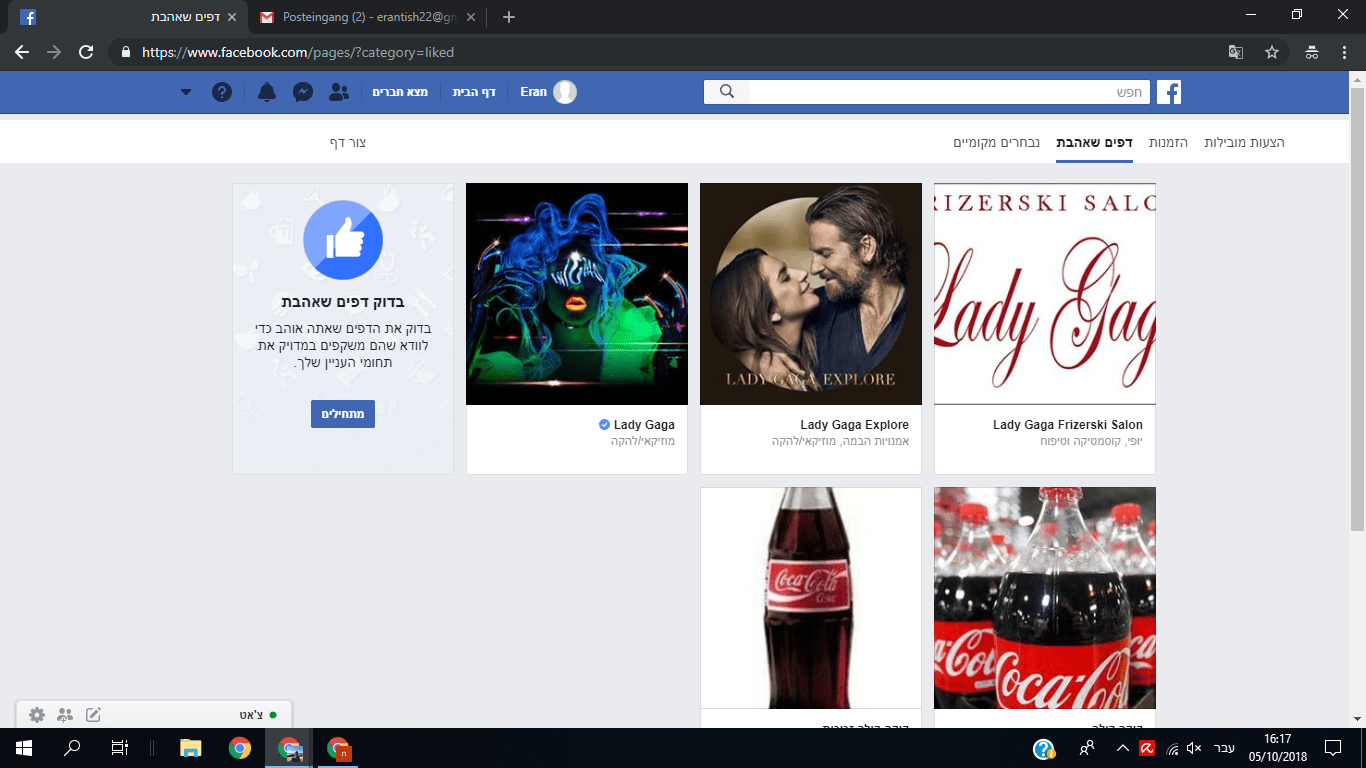Select the נבחרים מקומיים tab
This screenshot has width=1366, height=768.
(x=996, y=143)
